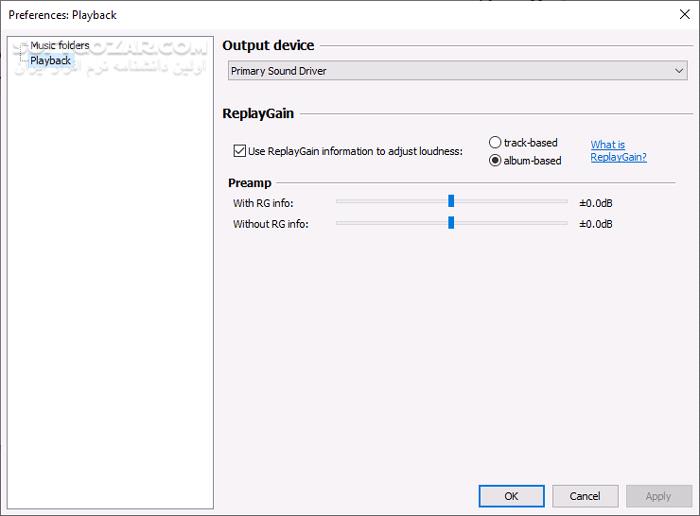Click the Without RG info track left of thumb
Viewport: 700px width, 516px height.
click(x=390, y=223)
